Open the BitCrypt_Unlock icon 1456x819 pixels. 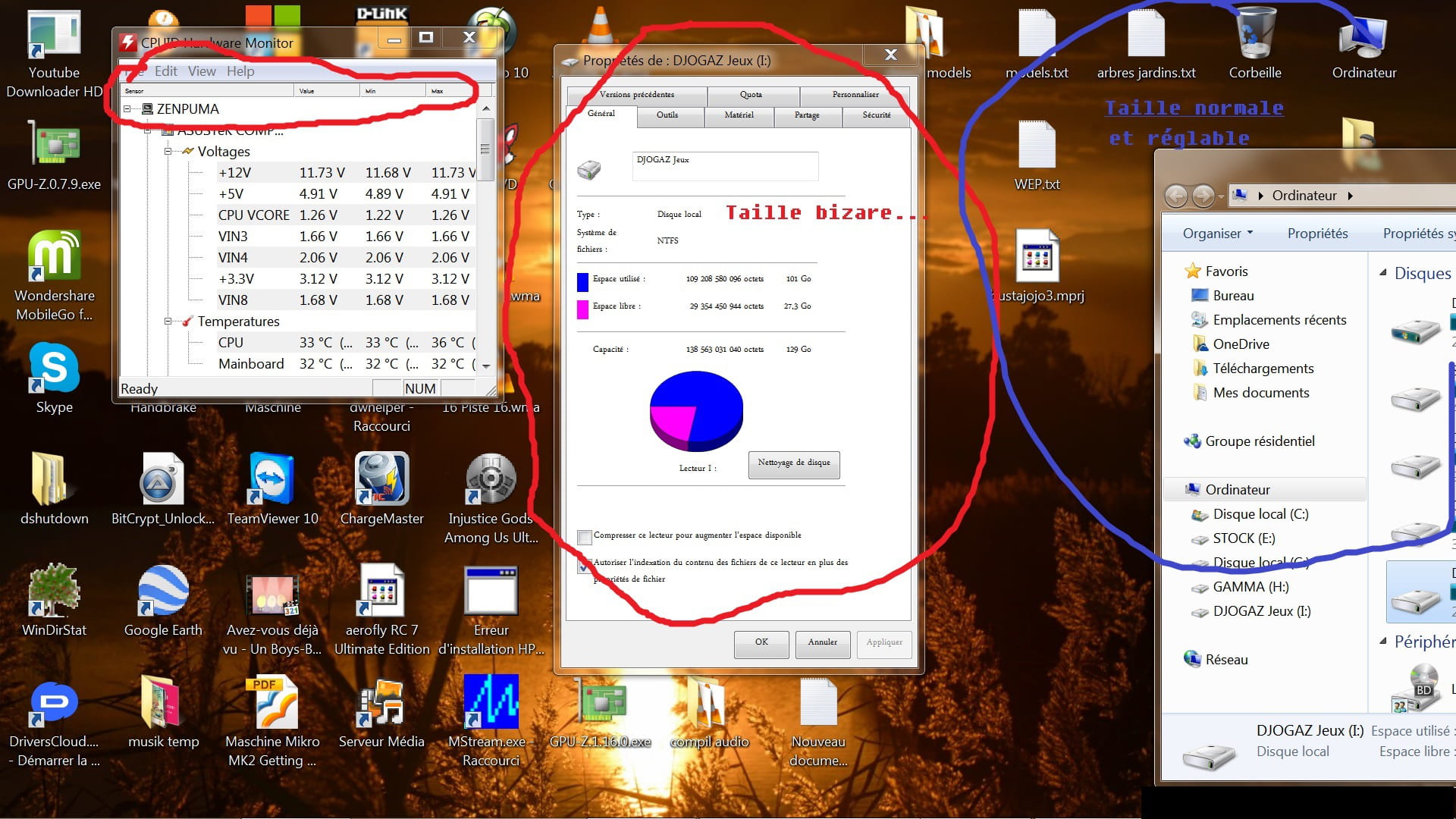pos(162,489)
